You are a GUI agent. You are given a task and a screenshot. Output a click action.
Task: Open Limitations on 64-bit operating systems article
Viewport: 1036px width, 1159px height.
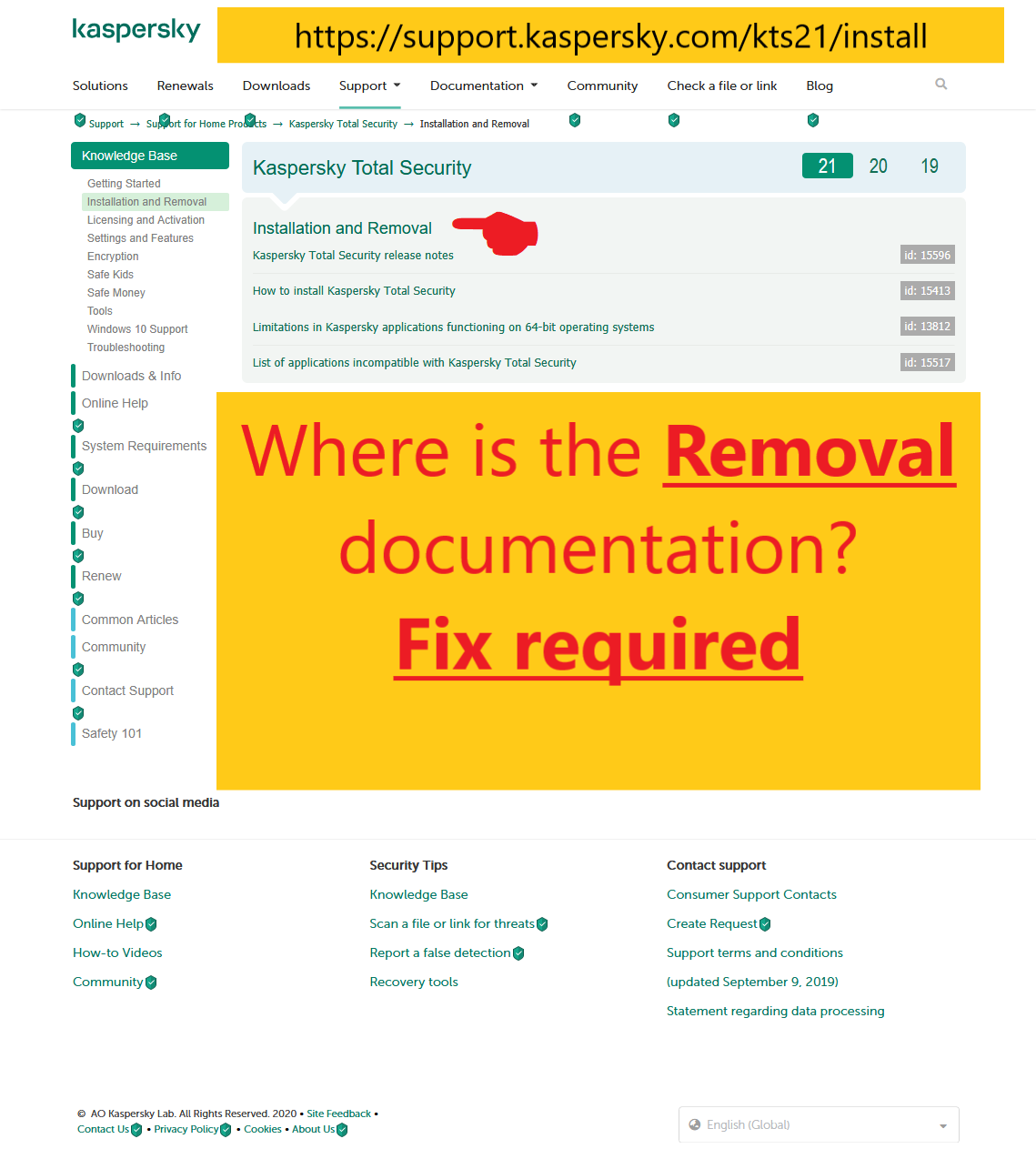[x=453, y=328]
